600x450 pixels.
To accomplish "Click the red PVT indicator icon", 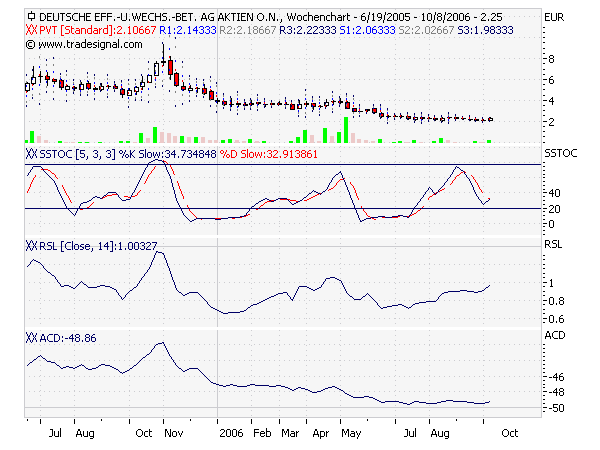I will [32, 30].
